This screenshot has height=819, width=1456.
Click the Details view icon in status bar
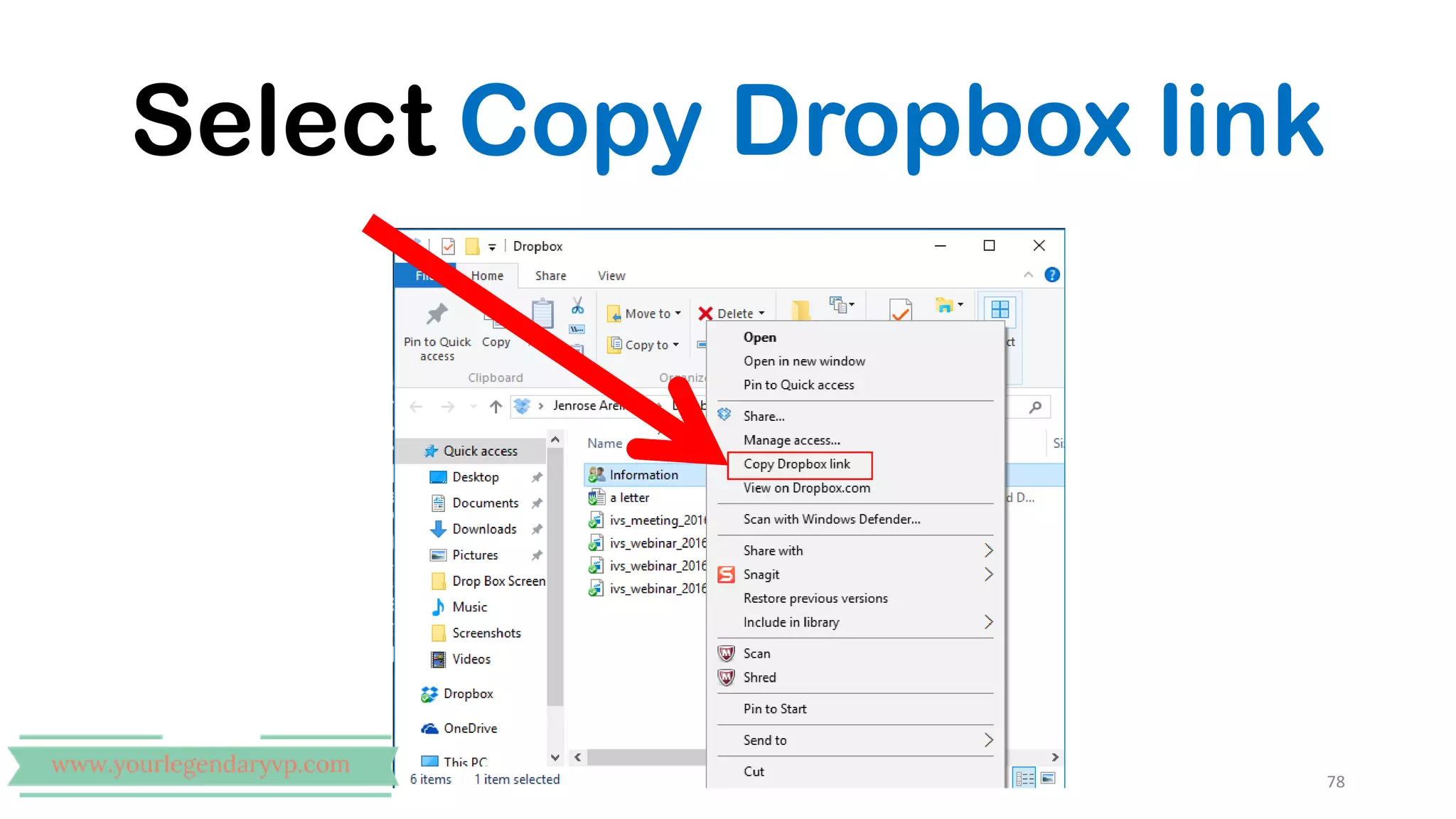tap(1024, 778)
